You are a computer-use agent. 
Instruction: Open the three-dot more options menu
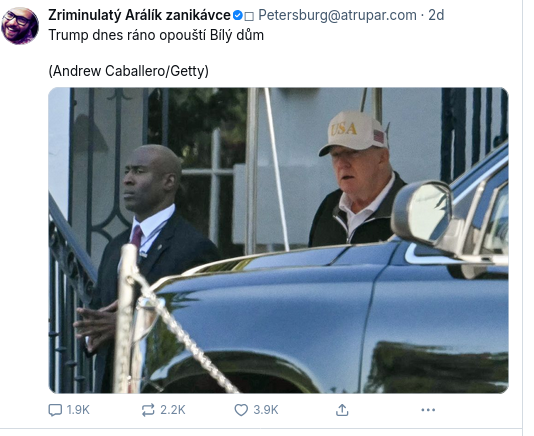tap(428, 410)
